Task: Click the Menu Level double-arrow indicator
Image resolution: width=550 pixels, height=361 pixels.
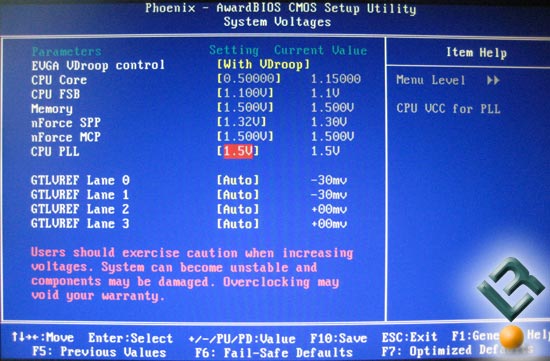Action: click(x=493, y=80)
